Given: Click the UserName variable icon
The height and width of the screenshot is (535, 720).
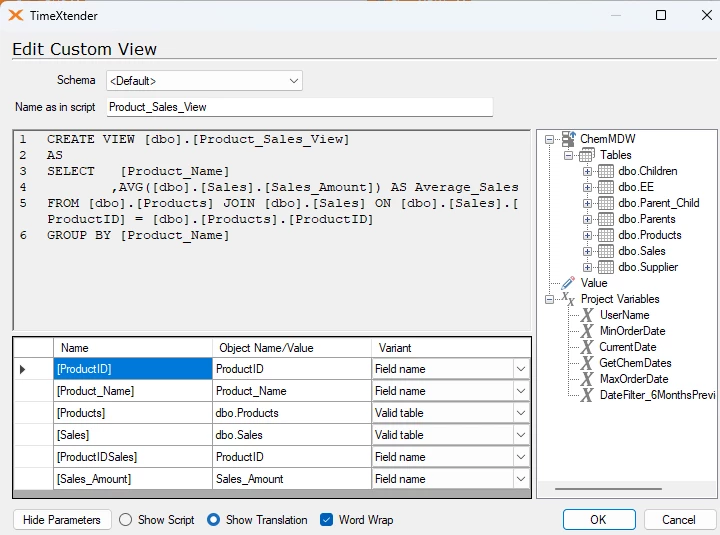Looking at the screenshot, I should point(587,315).
